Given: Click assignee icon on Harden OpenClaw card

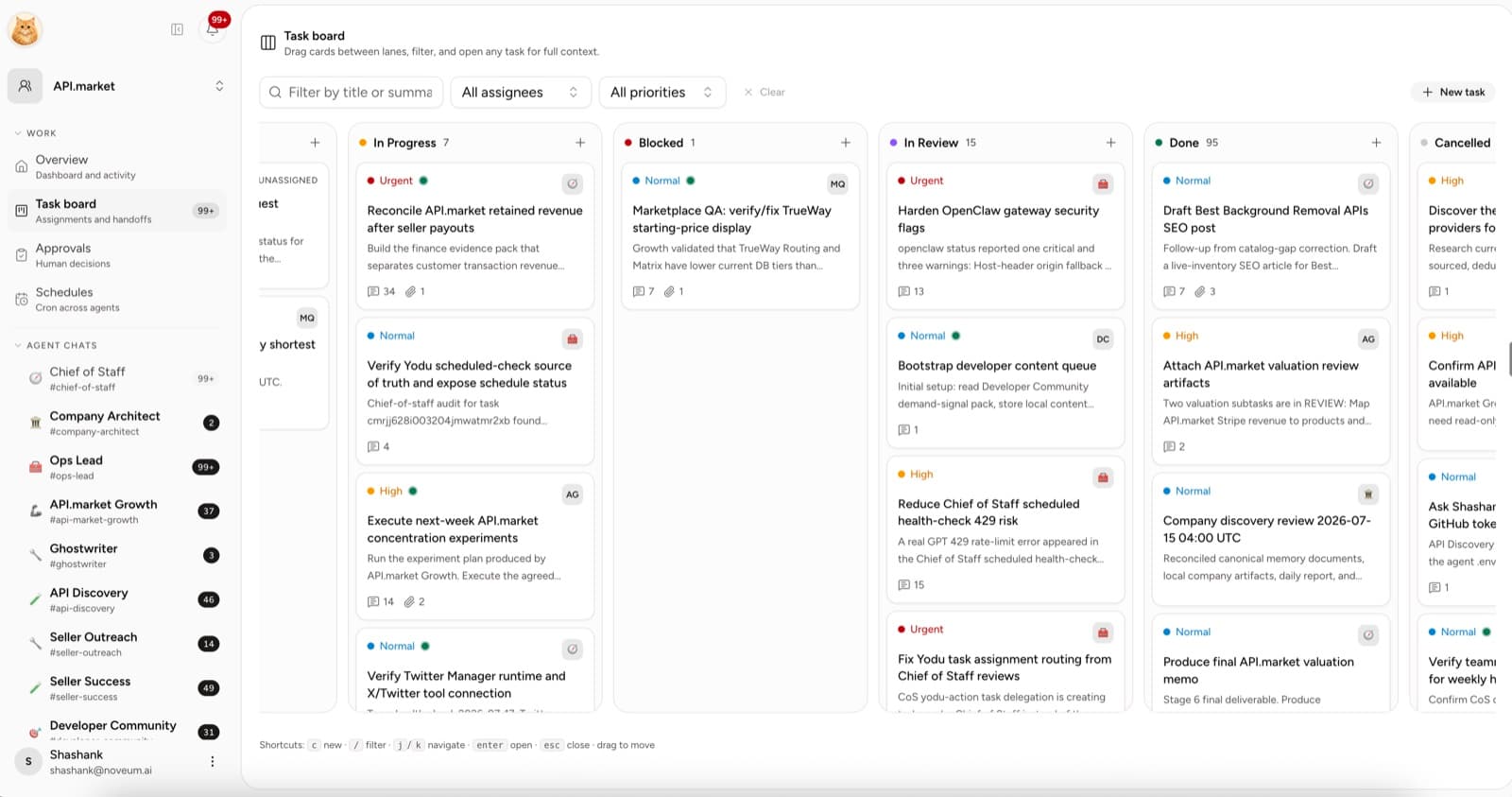Looking at the screenshot, I should 1103,183.
